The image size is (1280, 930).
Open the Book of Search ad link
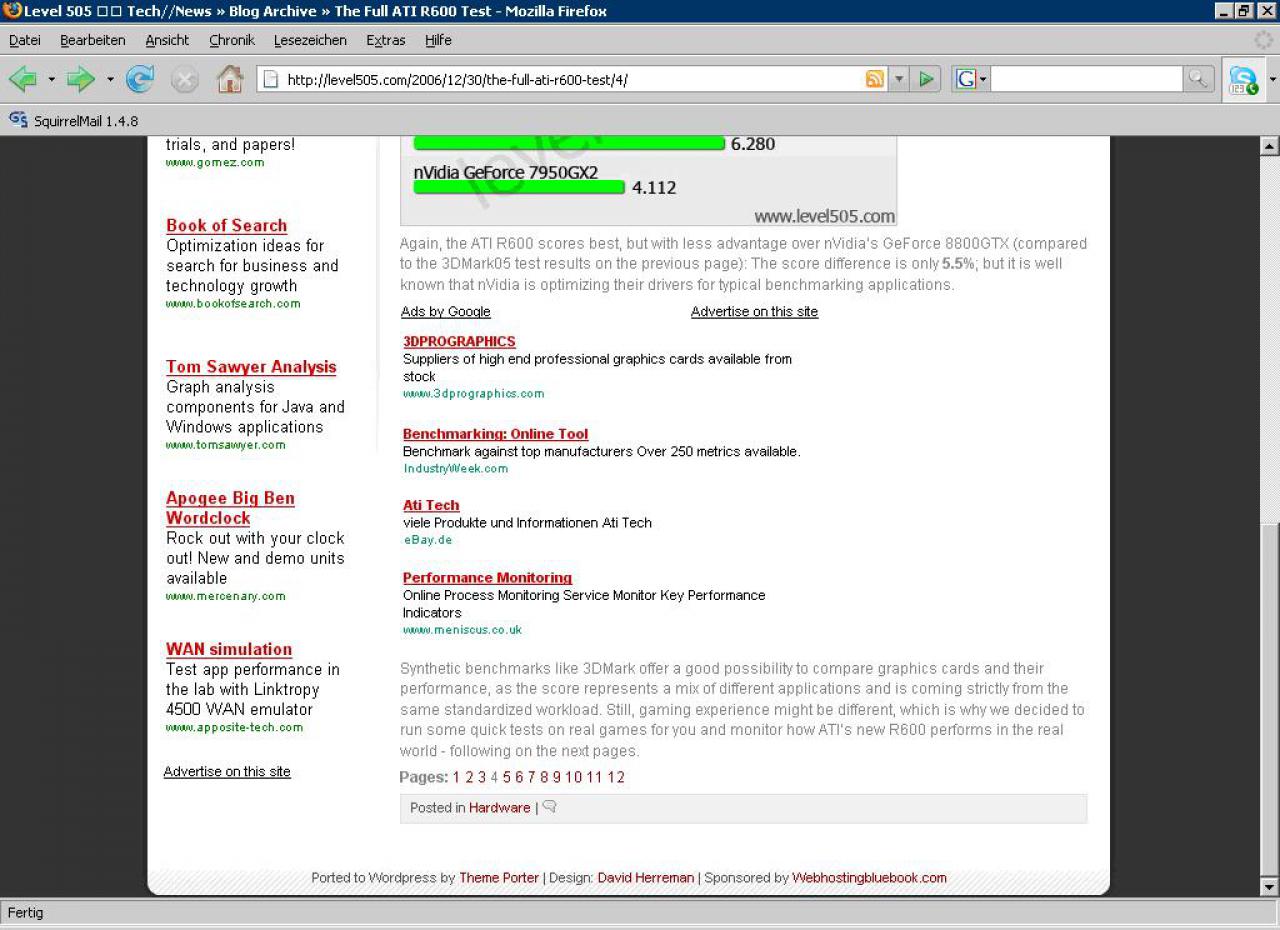tap(226, 226)
